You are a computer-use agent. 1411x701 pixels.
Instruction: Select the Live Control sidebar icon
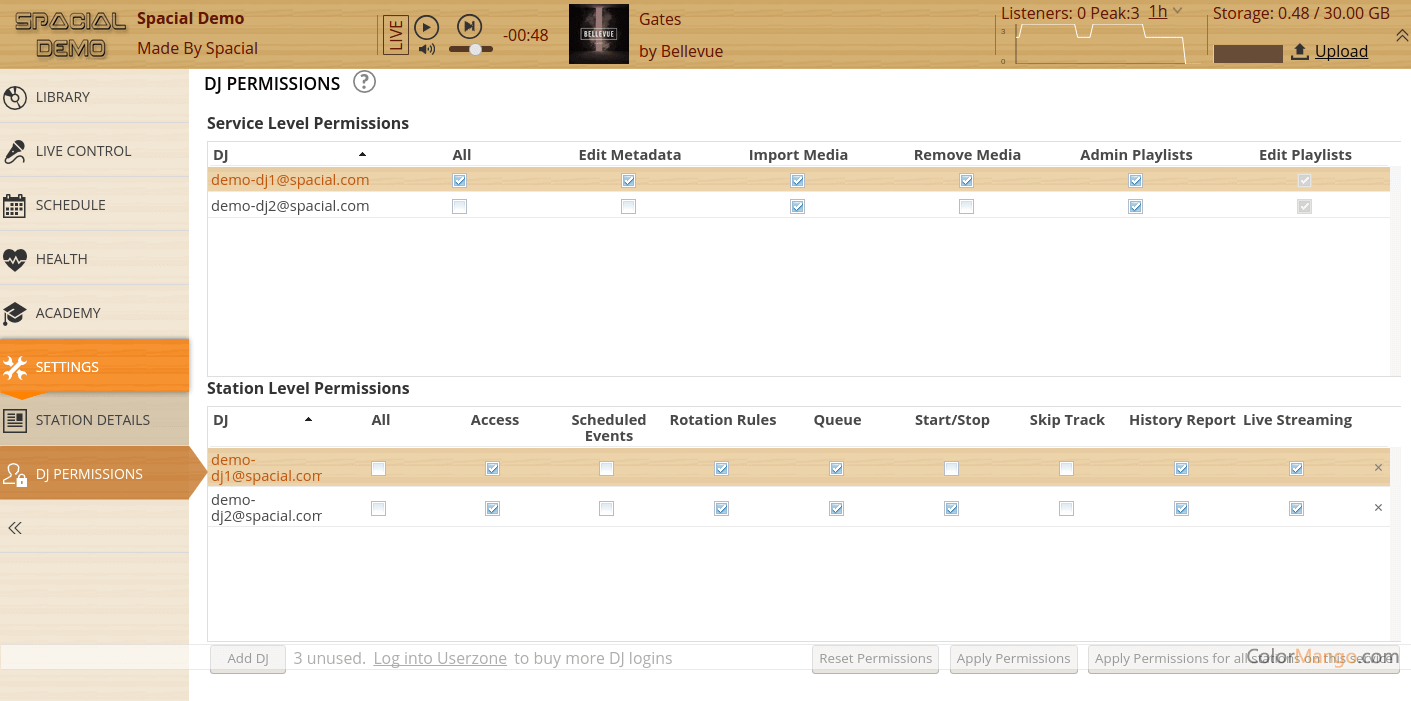tap(85, 150)
